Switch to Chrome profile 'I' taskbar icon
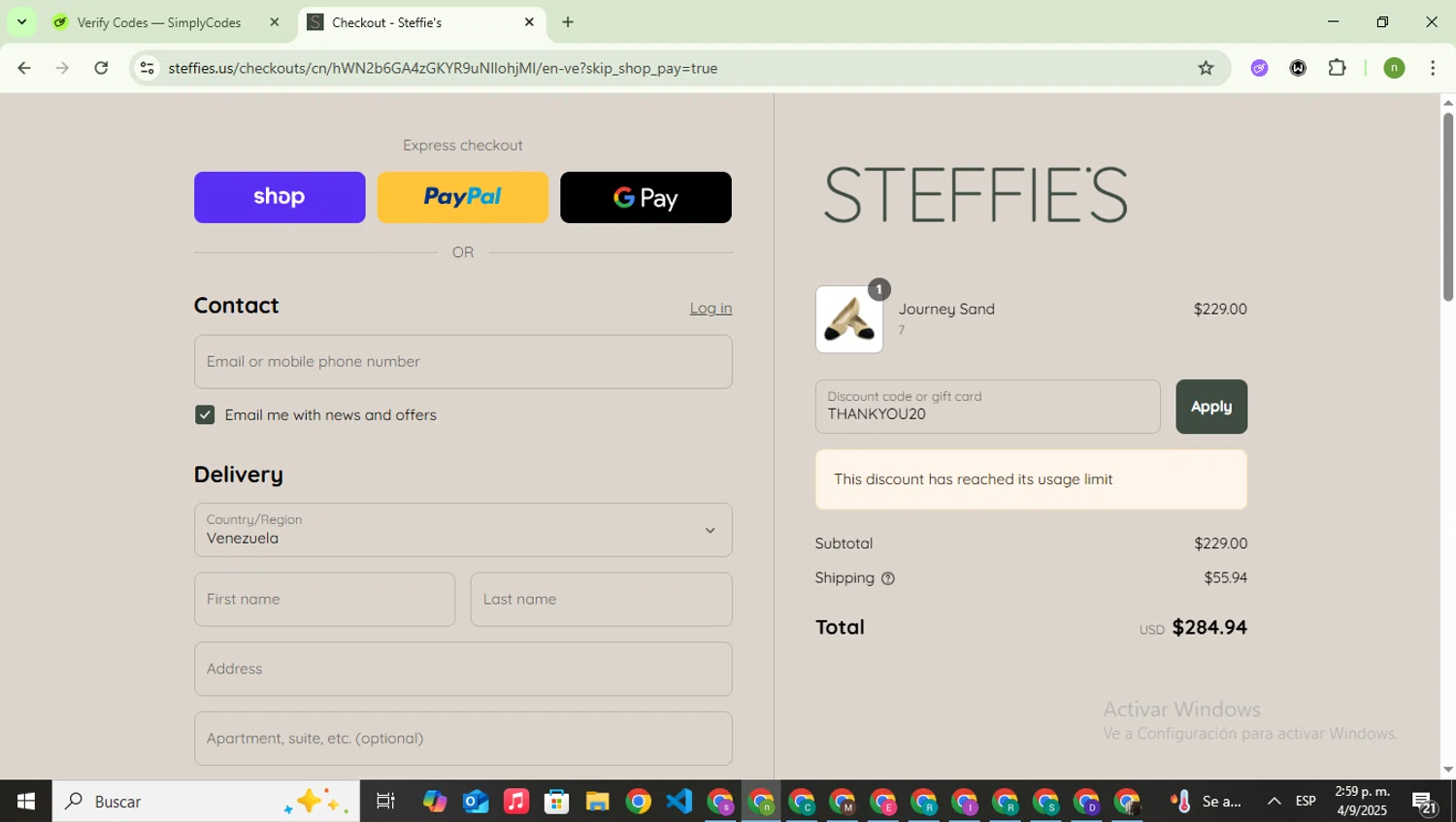Image resolution: width=1456 pixels, height=822 pixels. (x=965, y=802)
